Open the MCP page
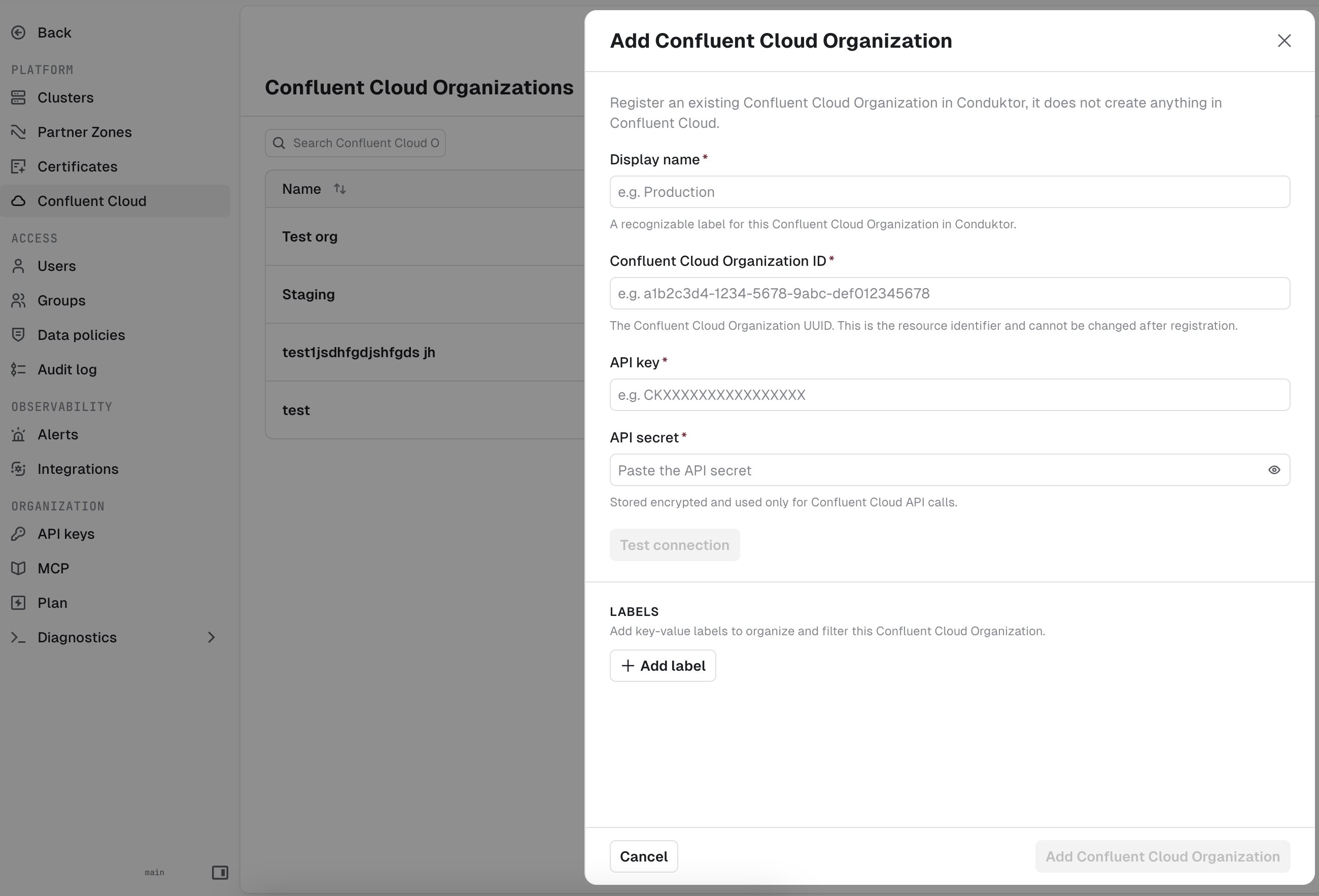Screen dimensions: 1319x896 [x=115, y=569]
